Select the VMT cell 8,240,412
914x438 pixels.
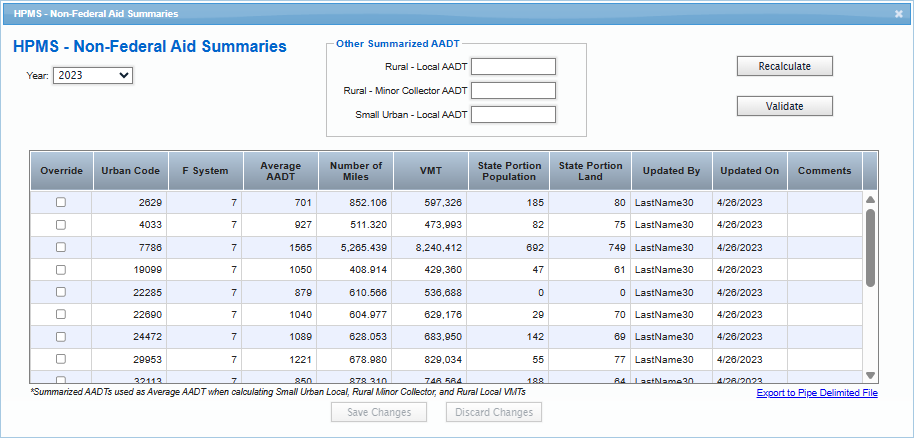(x=430, y=247)
